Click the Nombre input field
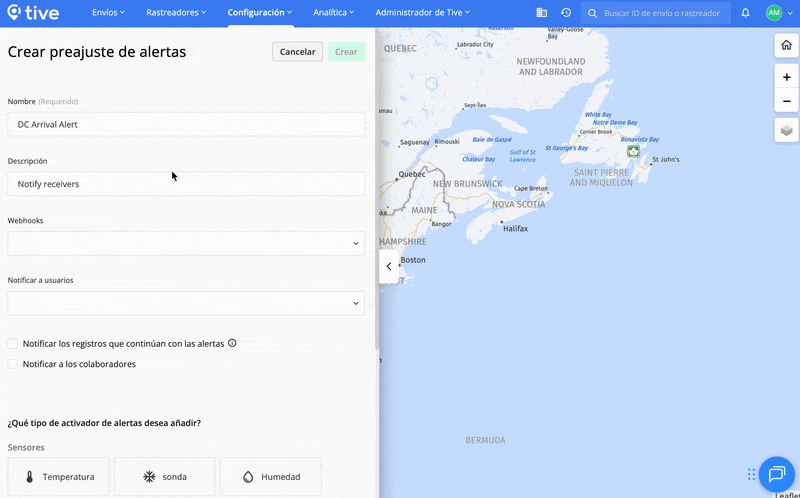Screen dimensions: 800x498 pos(186,124)
